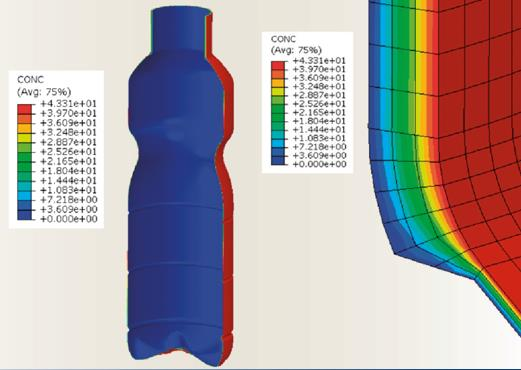Click the red +4.331e+01 swatch in left legend
The image size is (521, 370).
[x=24, y=109]
